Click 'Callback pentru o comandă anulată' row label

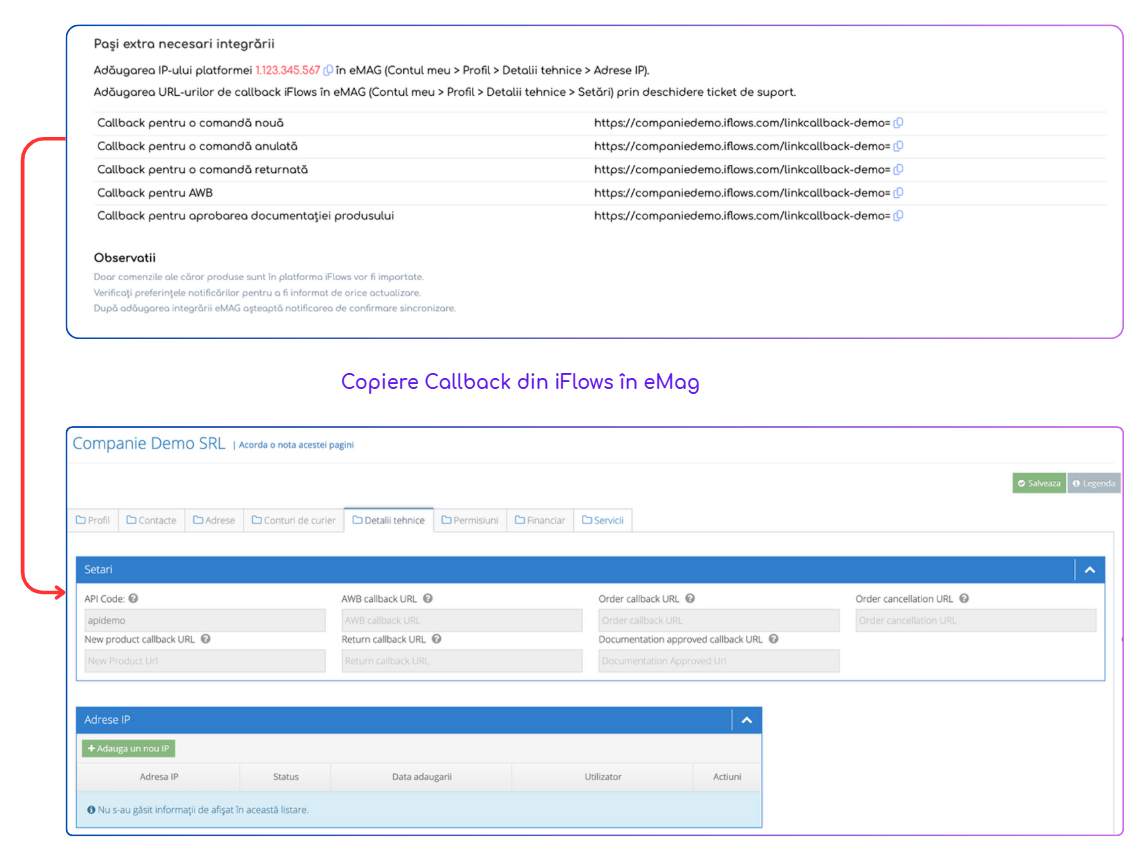point(197,146)
